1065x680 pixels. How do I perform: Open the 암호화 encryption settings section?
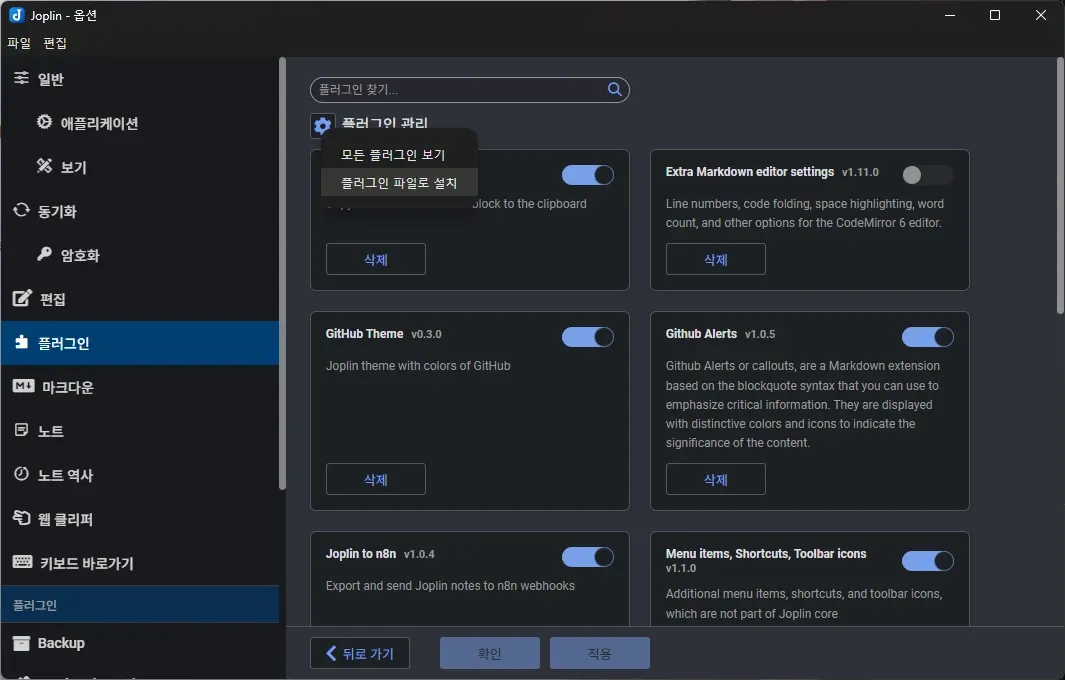point(139,255)
